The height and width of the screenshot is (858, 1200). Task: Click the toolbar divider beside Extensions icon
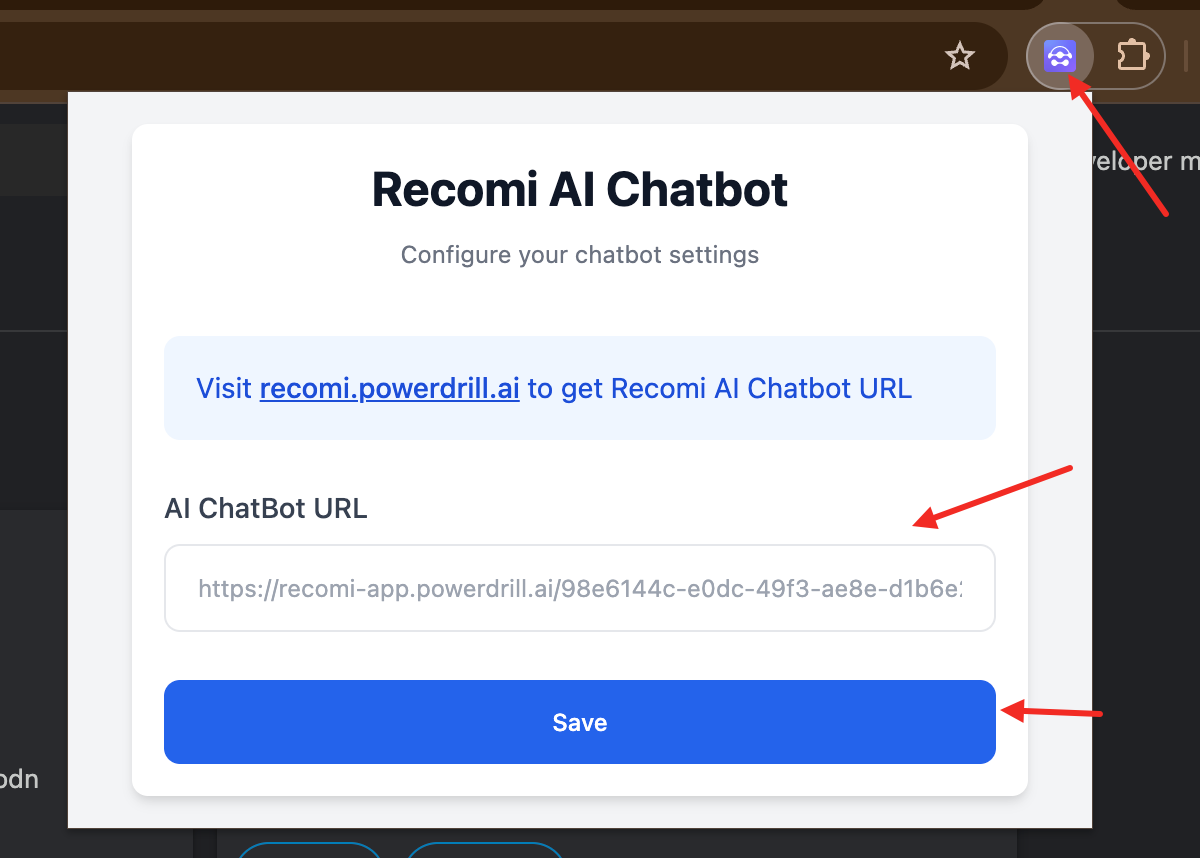tap(1186, 56)
